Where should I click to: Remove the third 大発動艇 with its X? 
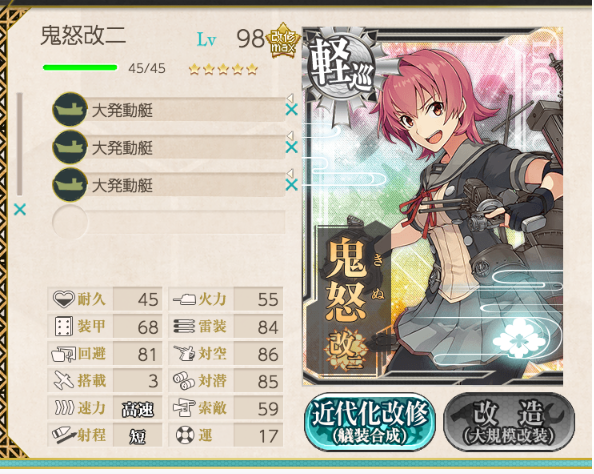click(291, 185)
